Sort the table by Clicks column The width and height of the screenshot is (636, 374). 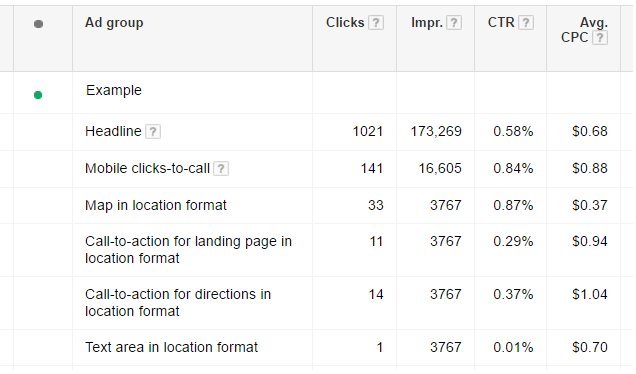345,22
